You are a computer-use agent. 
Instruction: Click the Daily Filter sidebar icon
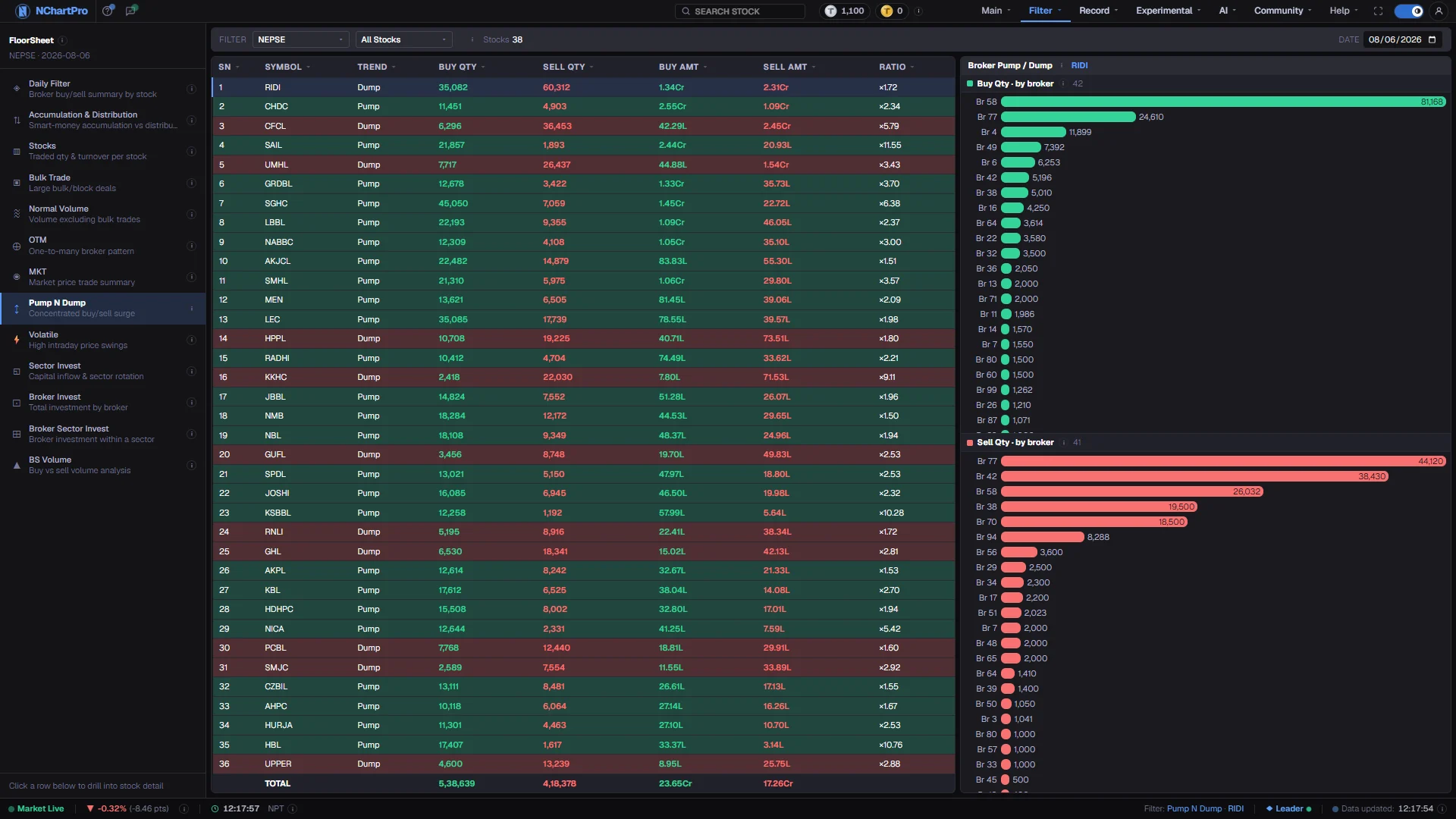pos(17,89)
